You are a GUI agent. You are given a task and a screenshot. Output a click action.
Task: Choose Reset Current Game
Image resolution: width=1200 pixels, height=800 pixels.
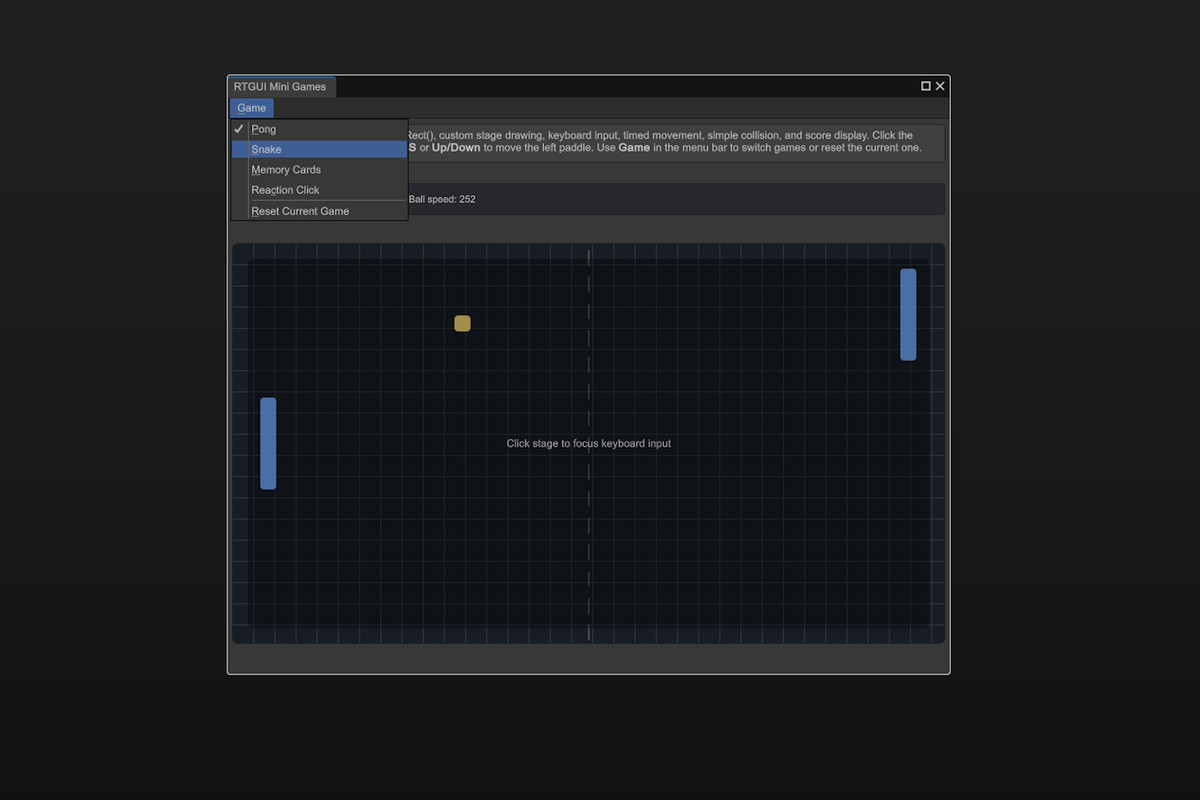pos(319,211)
